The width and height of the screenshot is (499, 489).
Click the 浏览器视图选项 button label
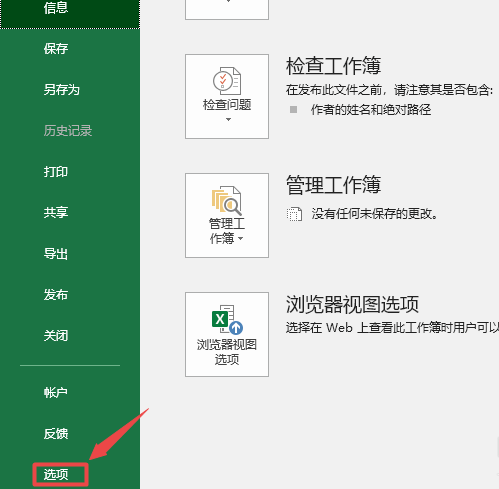point(227,352)
